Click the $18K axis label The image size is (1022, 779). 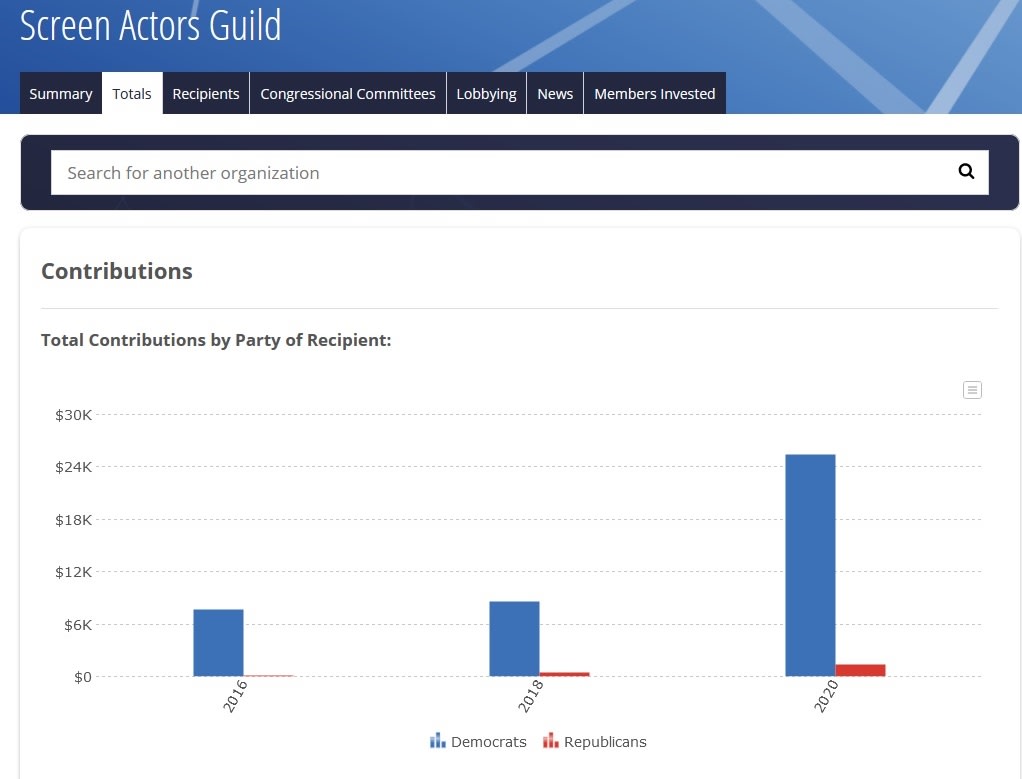click(x=74, y=520)
